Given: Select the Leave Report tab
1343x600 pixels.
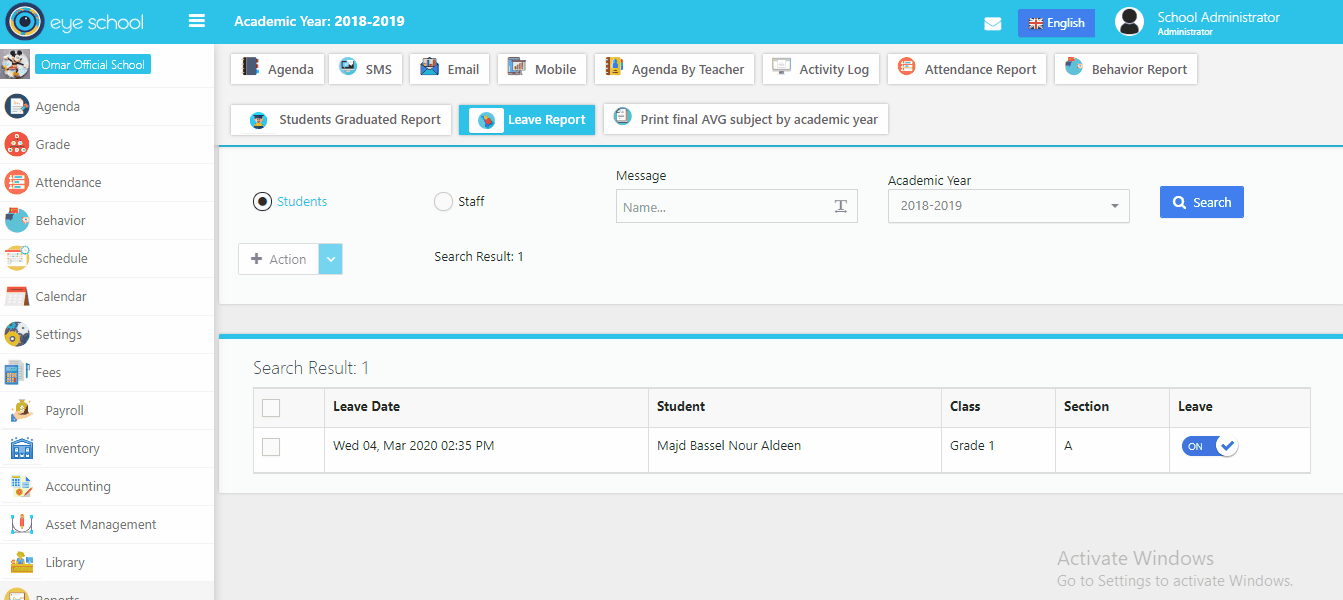Looking at the screenshot, I should 527,120.
